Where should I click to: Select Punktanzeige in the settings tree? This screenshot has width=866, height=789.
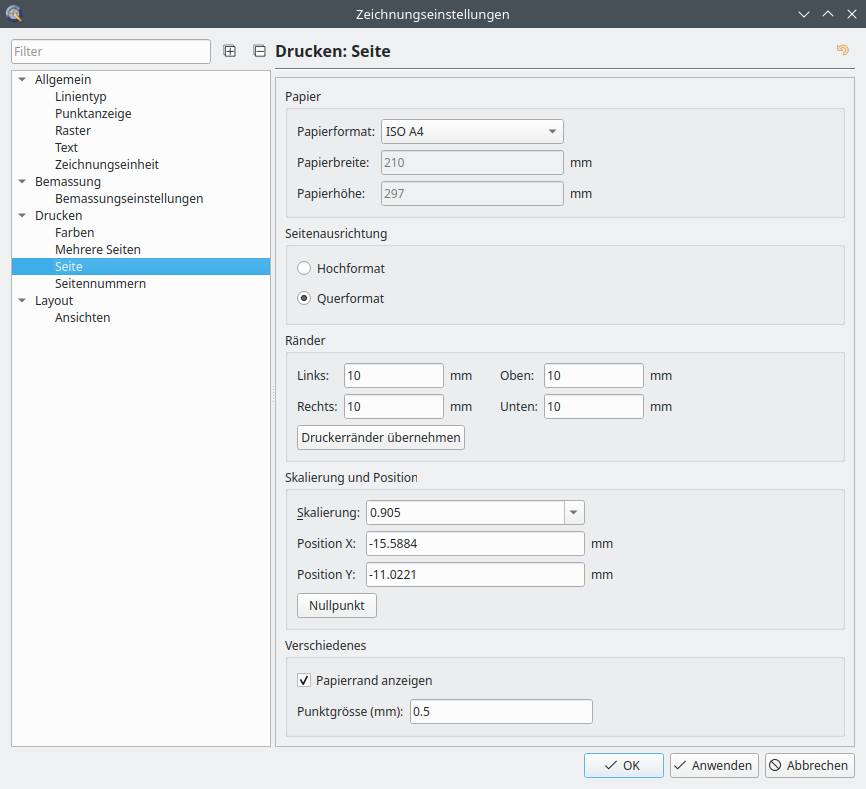click(x=93, y=114)
